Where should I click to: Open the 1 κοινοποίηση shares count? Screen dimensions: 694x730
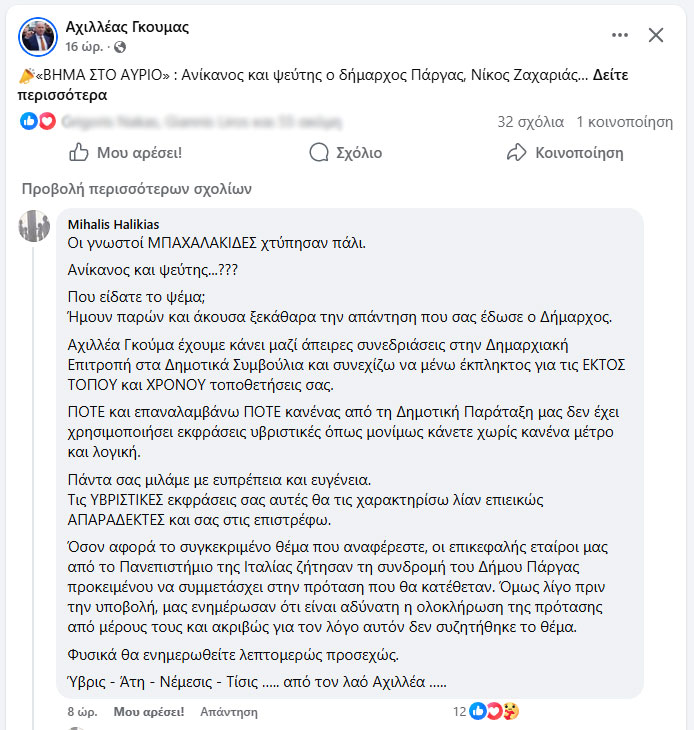point(624,122)
